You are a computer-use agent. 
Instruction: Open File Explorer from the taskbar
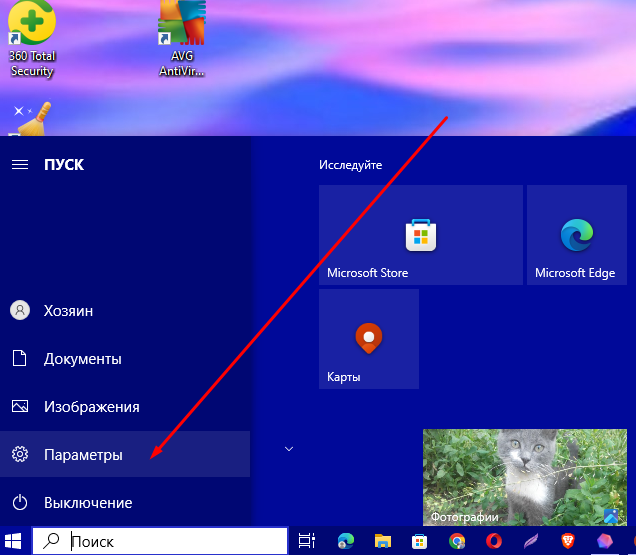point(382,541)
